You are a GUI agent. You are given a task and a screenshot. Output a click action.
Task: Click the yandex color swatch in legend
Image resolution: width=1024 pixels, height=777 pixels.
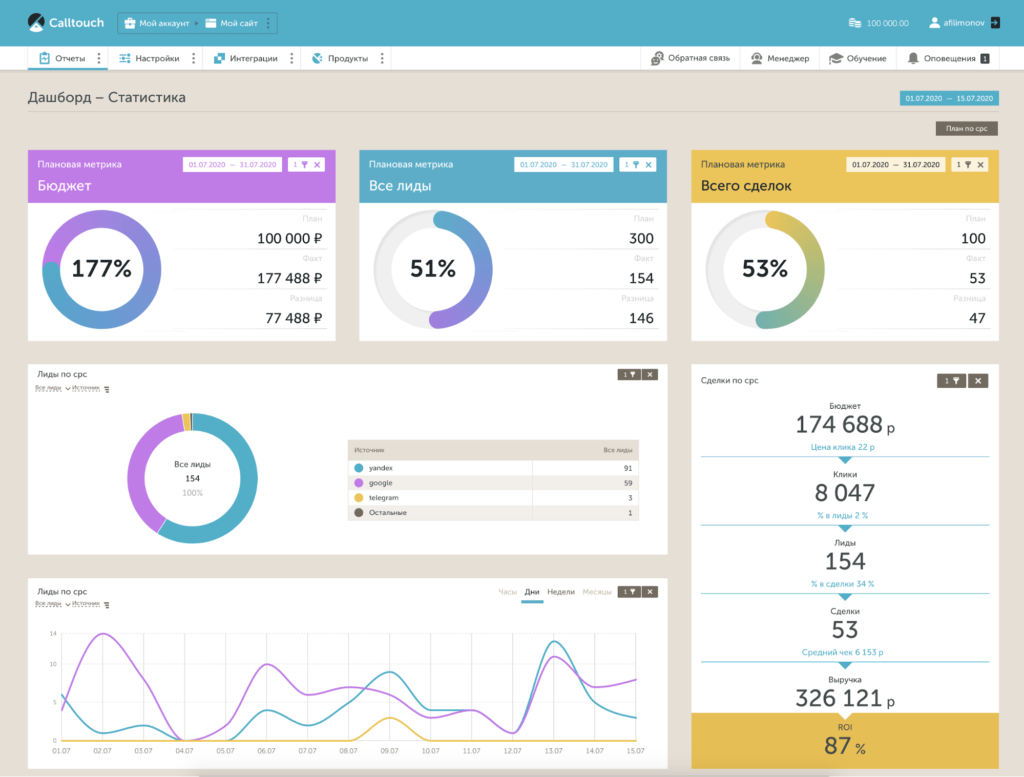[x=358, y=468]
